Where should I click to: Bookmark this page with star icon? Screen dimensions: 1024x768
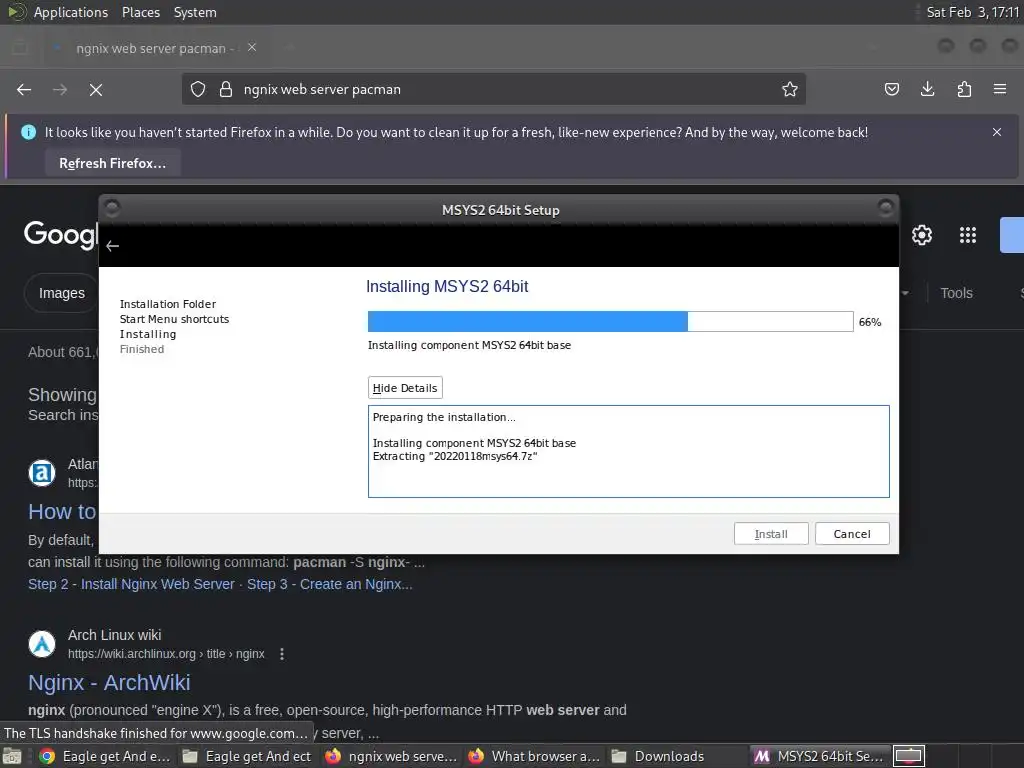(790, 89)
